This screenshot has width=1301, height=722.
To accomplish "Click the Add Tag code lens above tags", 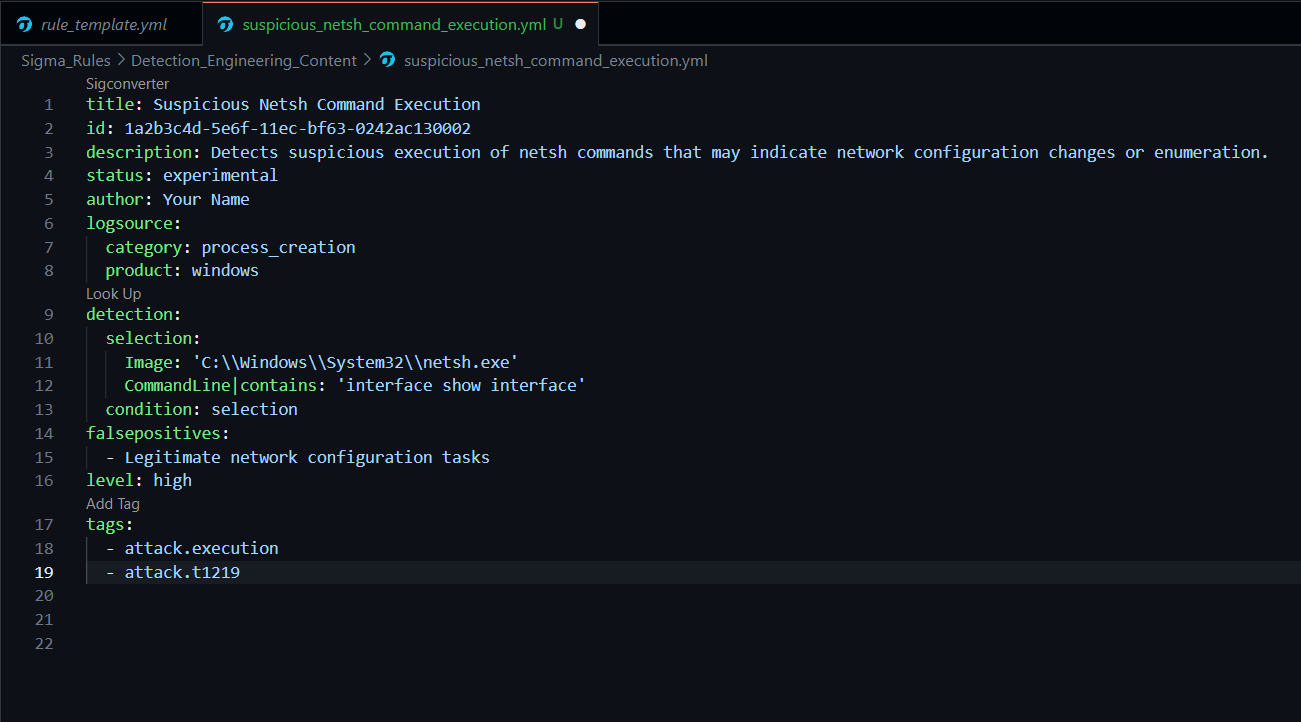I will [112, 504].
